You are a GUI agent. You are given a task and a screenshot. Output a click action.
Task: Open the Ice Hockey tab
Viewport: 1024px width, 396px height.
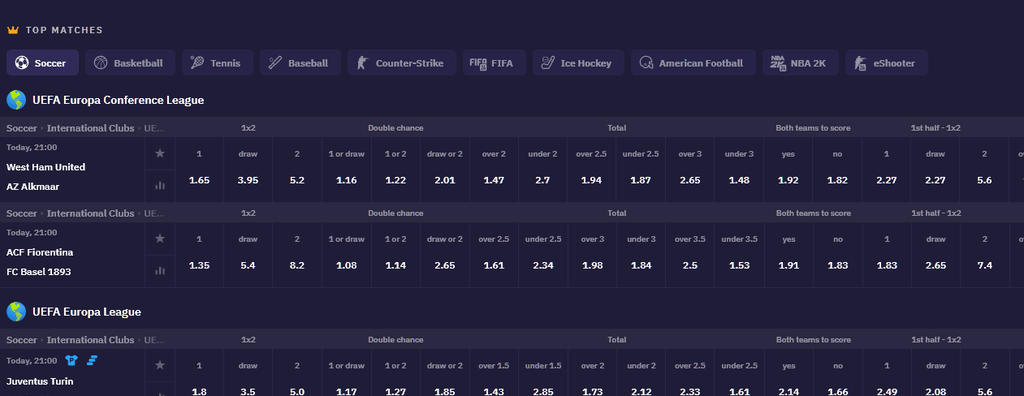pyautogui.click(x=578, y=63)
